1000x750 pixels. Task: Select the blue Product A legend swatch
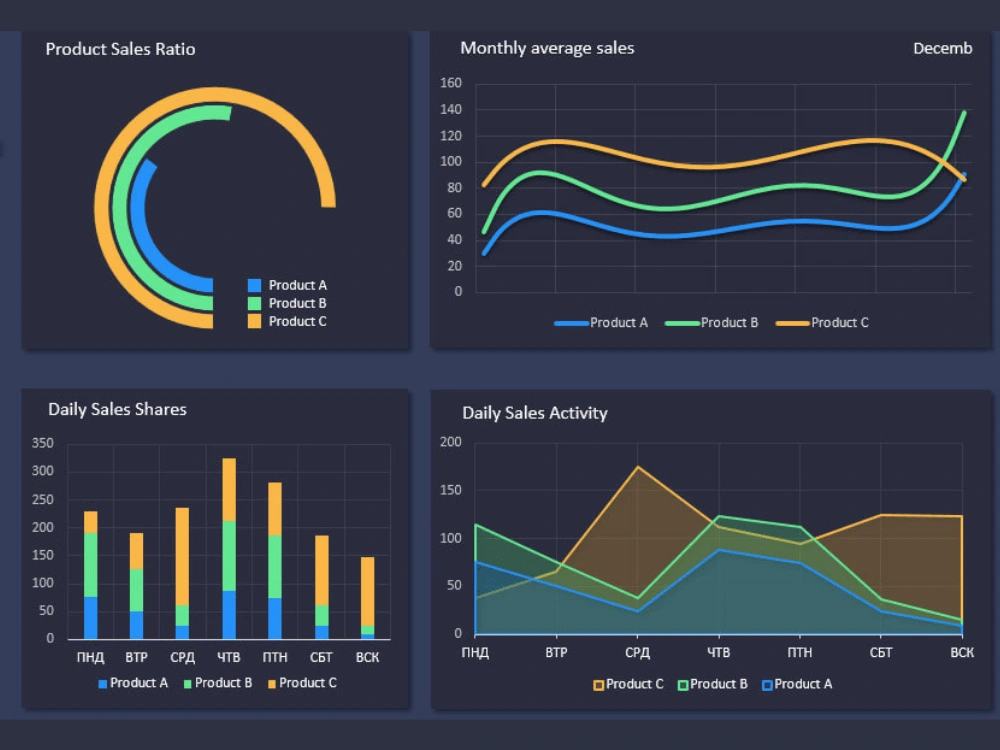(255, 285)
